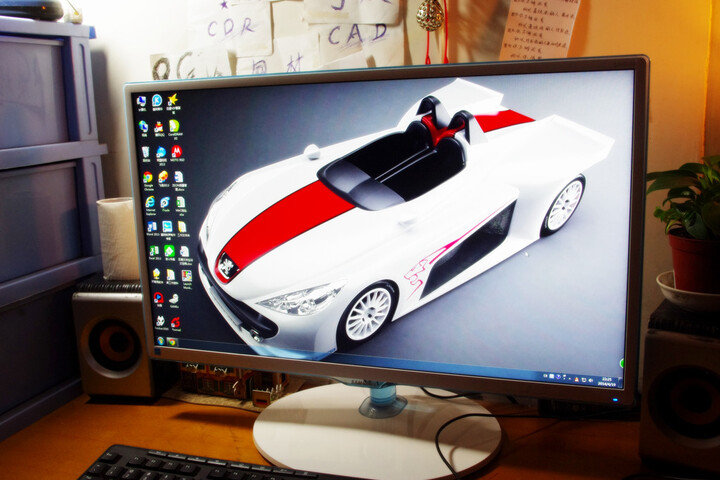Image resolution: width=720 pixels, height=480 pixels.
Task: Open the yellow star shortcut icon
Action: (x=172, y=100)
